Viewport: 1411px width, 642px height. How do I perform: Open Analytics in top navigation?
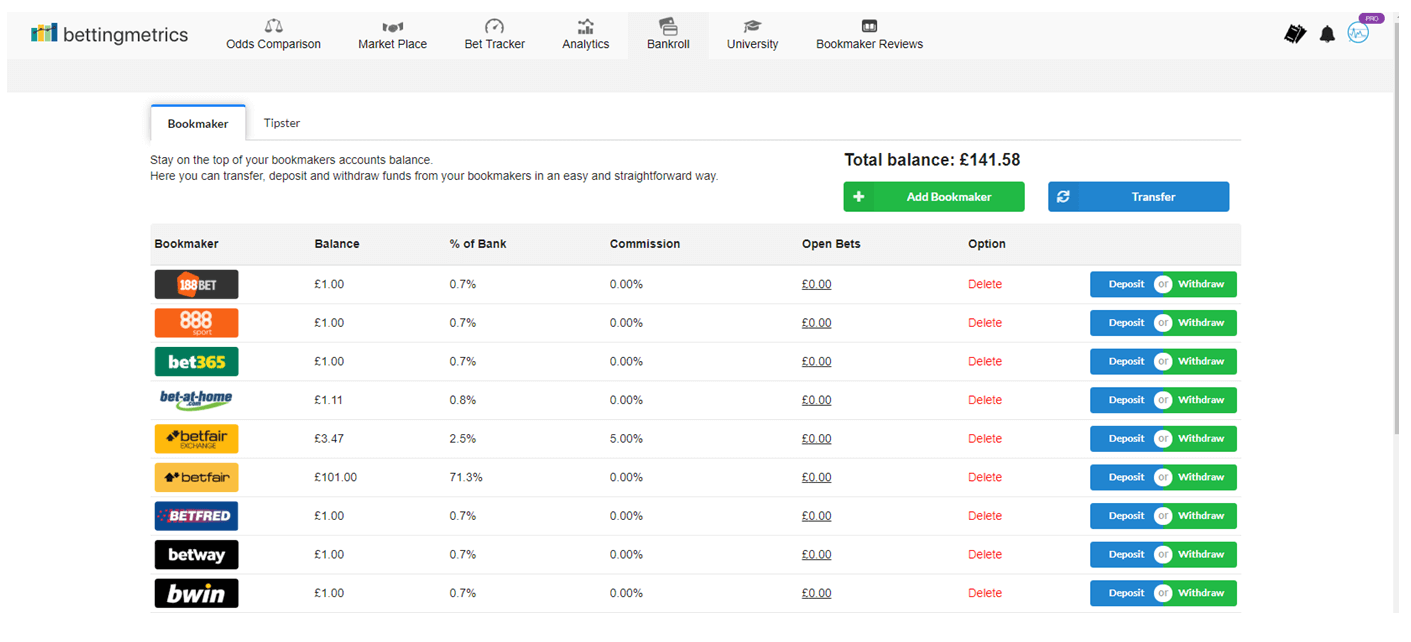[585, 35]
